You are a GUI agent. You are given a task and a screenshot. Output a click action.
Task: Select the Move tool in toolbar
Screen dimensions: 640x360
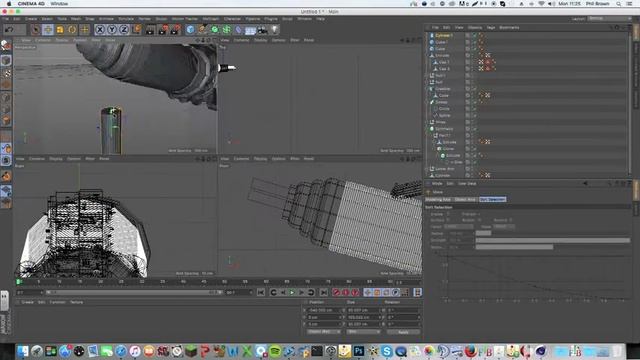[x=48, y=29]
